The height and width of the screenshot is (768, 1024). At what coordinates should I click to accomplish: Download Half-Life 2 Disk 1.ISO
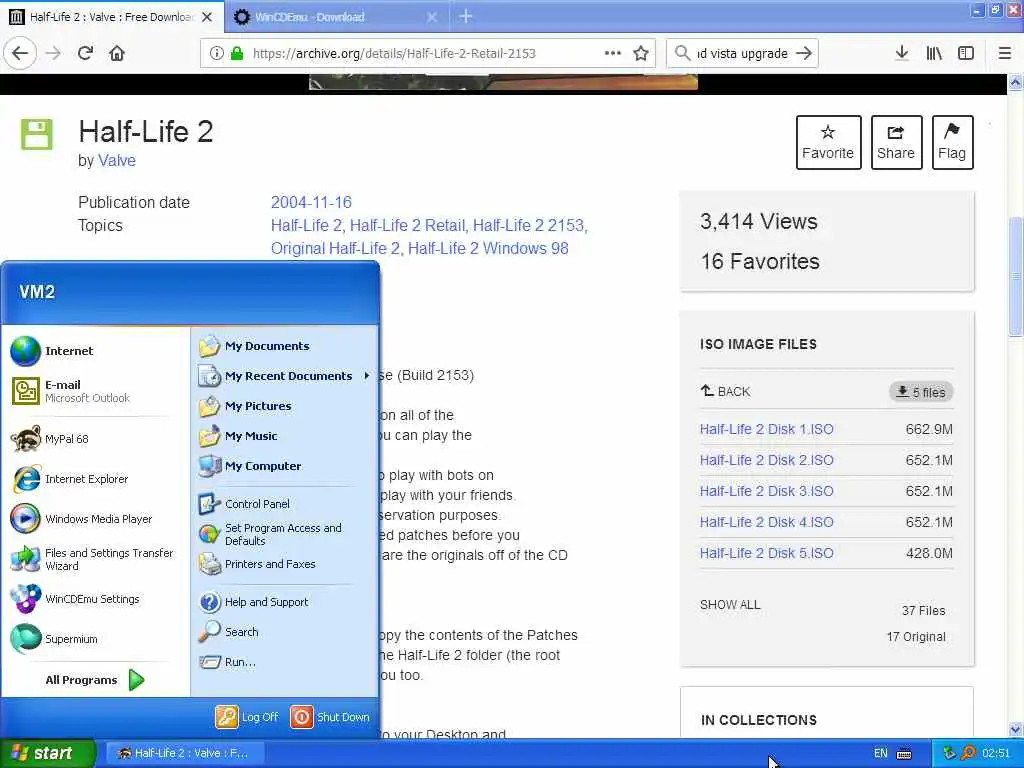tap(766, 429)
